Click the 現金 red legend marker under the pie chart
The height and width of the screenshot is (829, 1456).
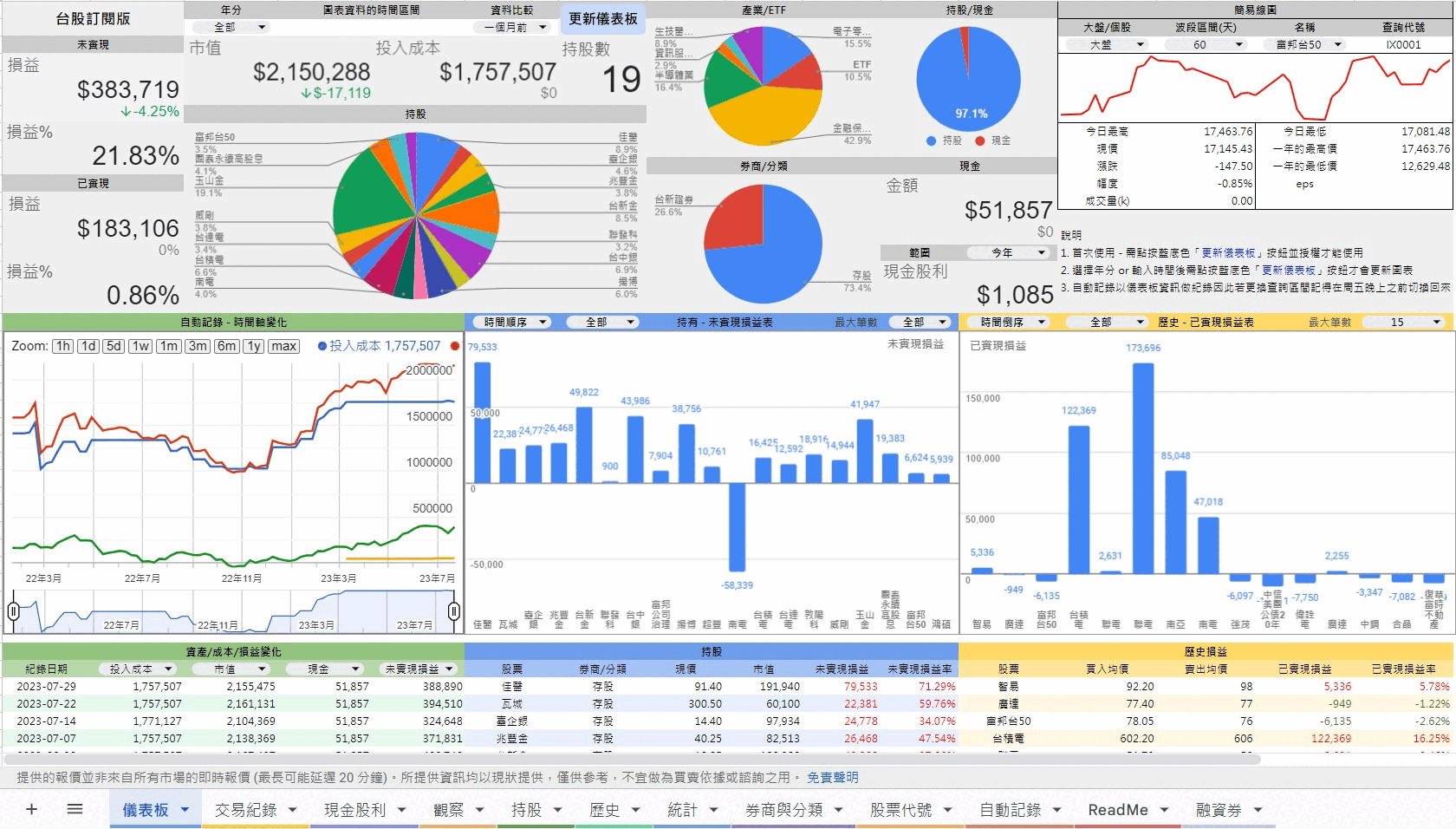[980, 140]
